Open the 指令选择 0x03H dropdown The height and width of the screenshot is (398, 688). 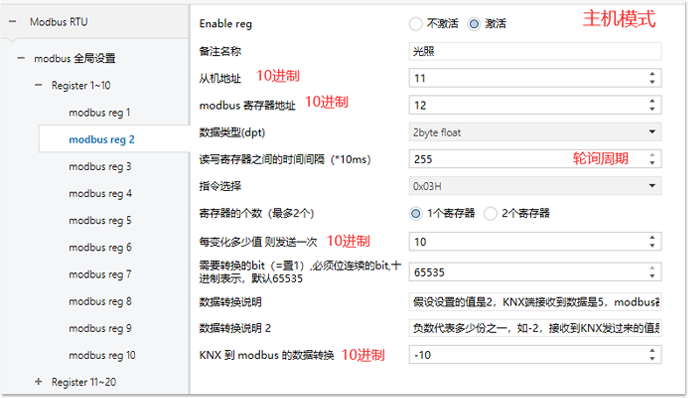click(x=535, y=186)
